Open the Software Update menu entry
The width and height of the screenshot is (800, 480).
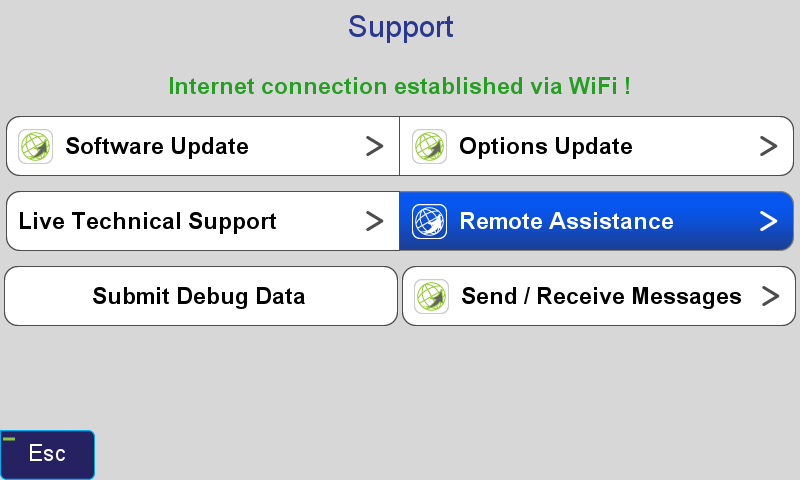pyautogui.click(x=203, y=146)
